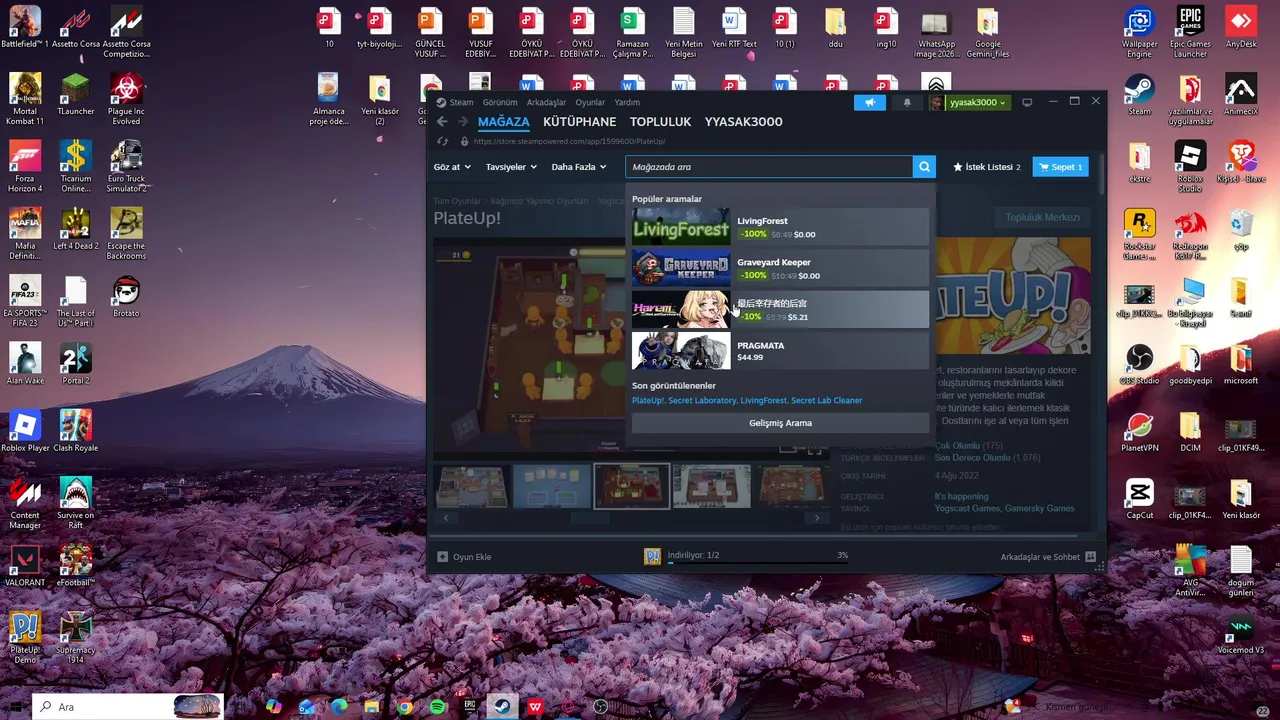Expand the Tavsiyeler dropdown

click(x=511, y=167)
